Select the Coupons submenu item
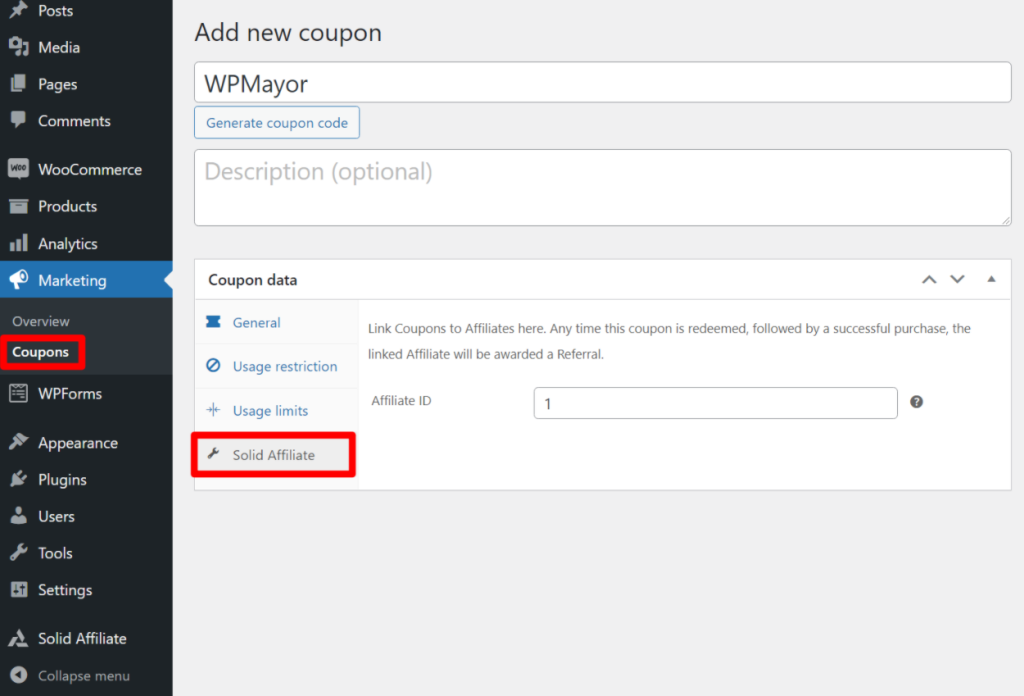Screen dimensions: 1024x696 pyautogui.click(x=40, y=352)
